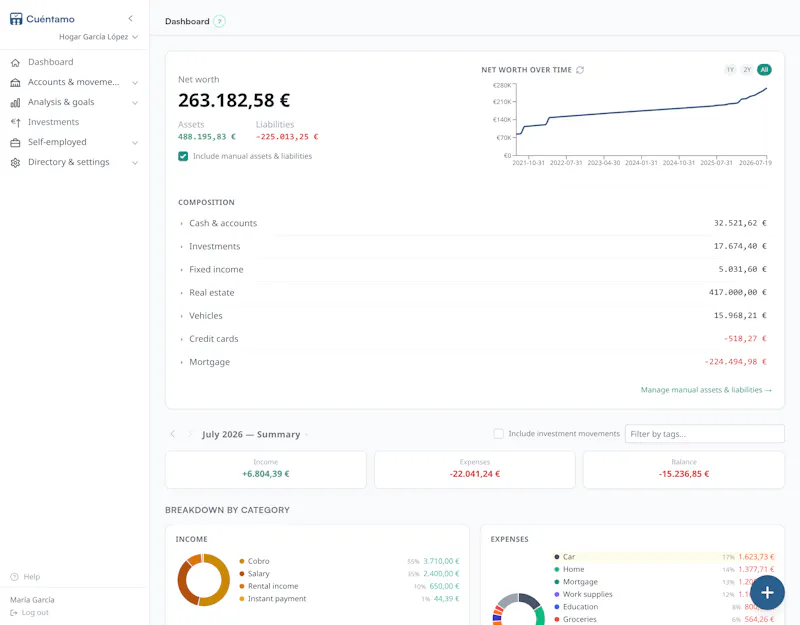Click the Cuéntamo logo icon

pyautogui.click(x=16, y=19)
